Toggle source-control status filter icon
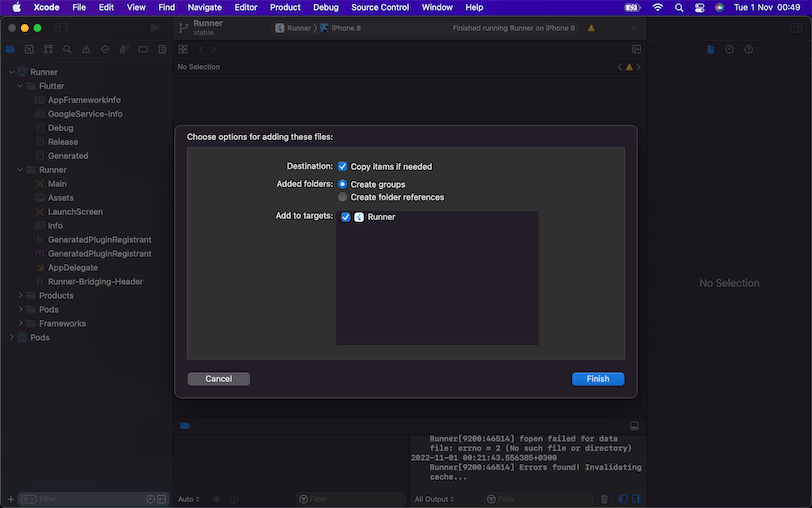This screenshot has height=508, width=812. [162, 499]
